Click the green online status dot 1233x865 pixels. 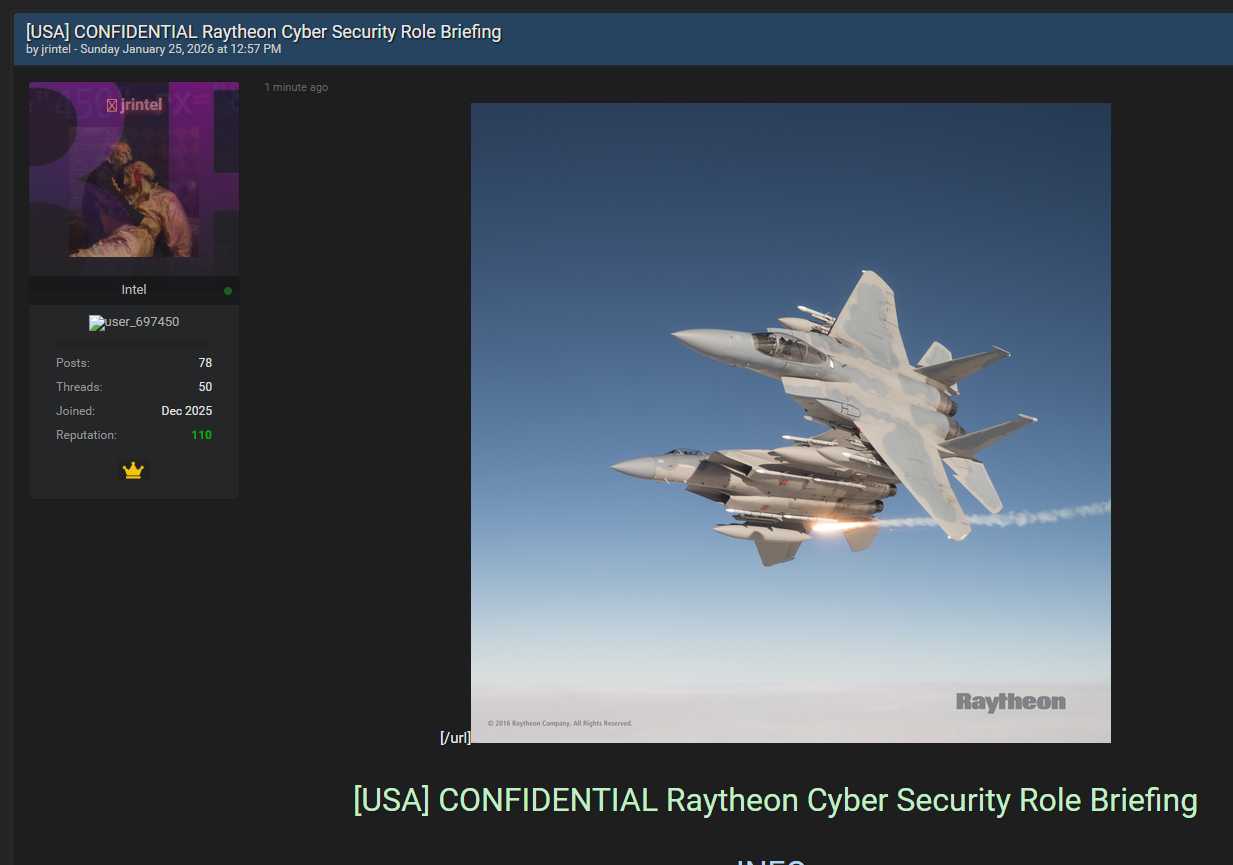tap(228, 291)
